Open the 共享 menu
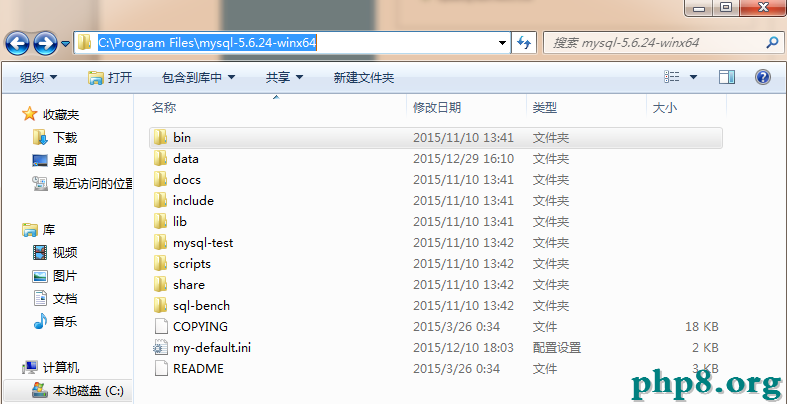This screenshot has height=404, width=787. pos(284,78)
